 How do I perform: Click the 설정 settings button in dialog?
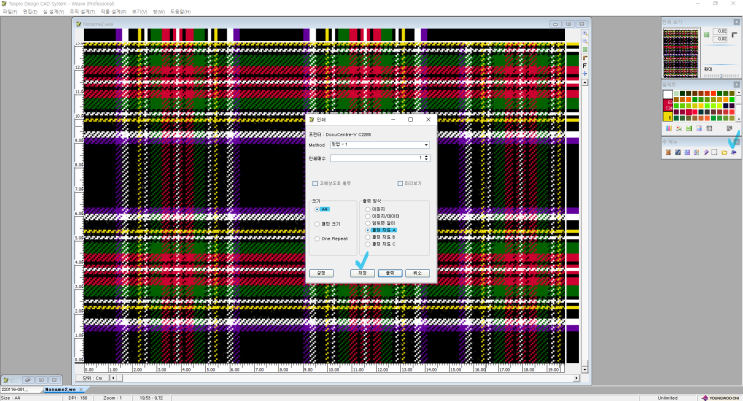click(321, 273)
